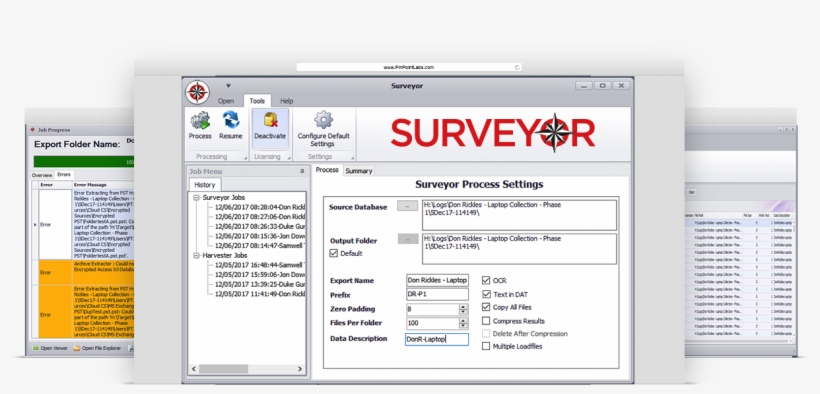The width and height of the screenshot is (820, 394).
Task: Open the Overview tab in Job Progress
Action: (42, 175)
